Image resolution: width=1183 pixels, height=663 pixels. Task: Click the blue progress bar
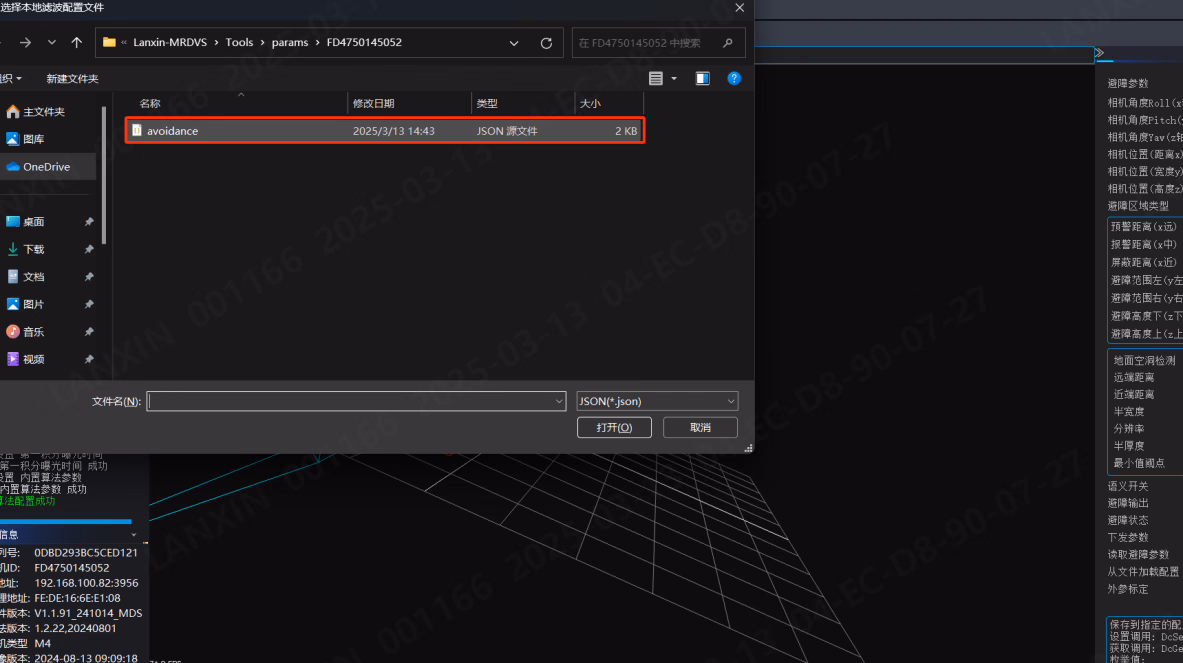66,521
